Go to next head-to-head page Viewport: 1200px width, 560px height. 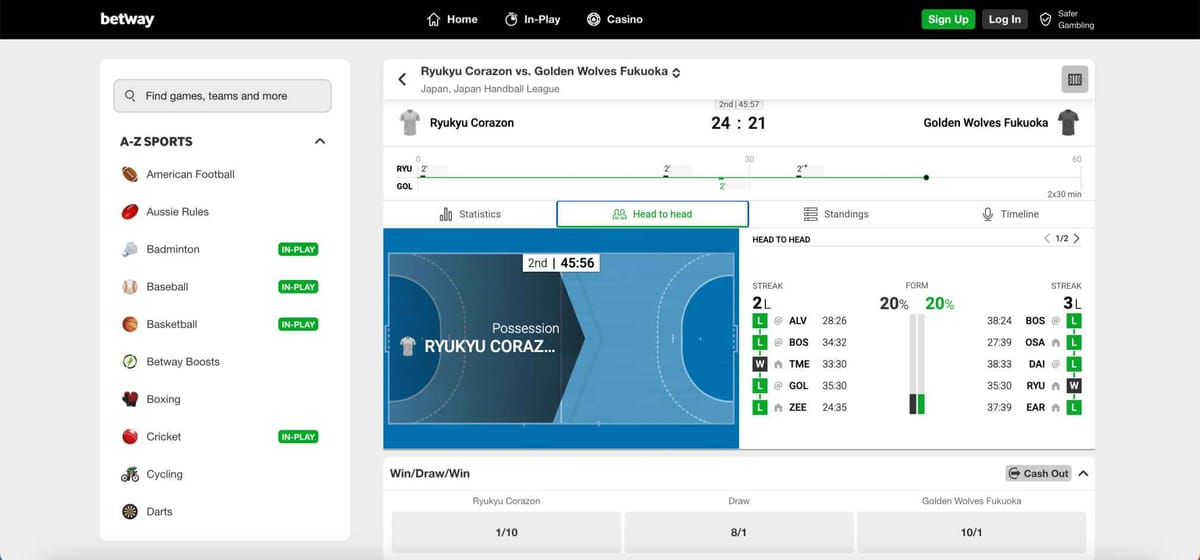click(1076, 239)
